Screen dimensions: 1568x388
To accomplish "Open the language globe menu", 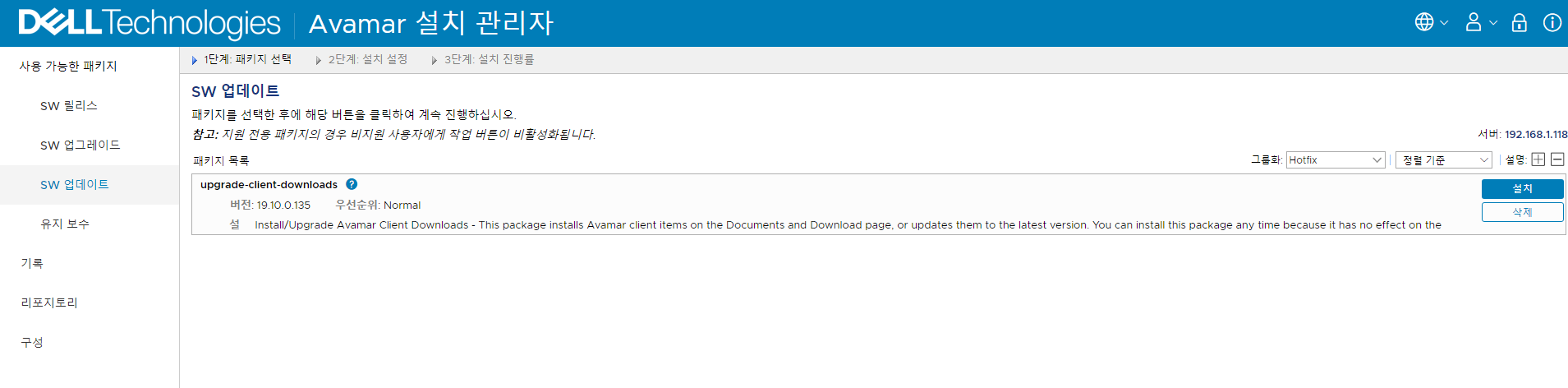I will coord(1430,22).
